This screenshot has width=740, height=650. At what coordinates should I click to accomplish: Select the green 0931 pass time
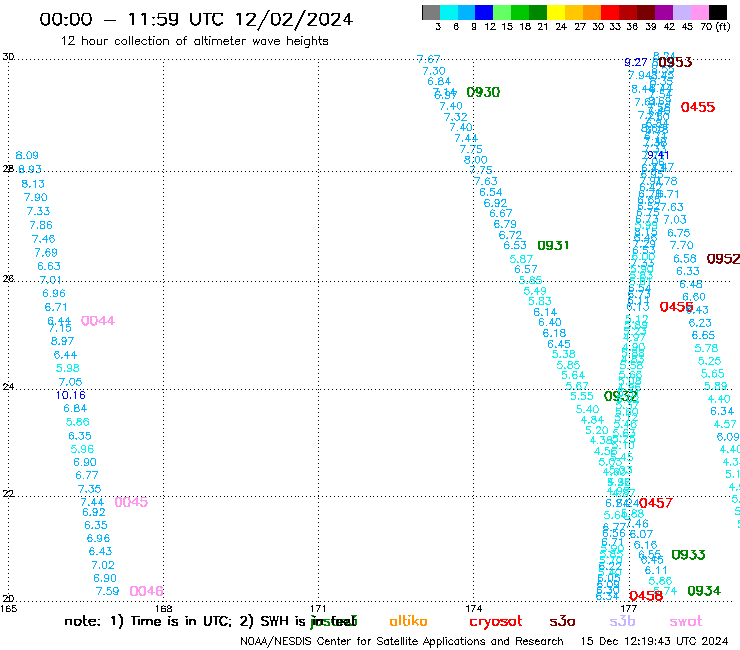553,245
